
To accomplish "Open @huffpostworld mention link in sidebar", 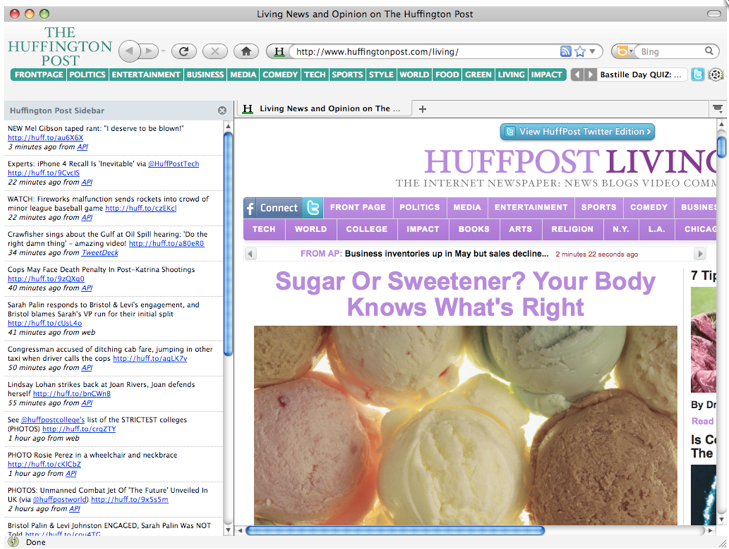I will (60, 499).
